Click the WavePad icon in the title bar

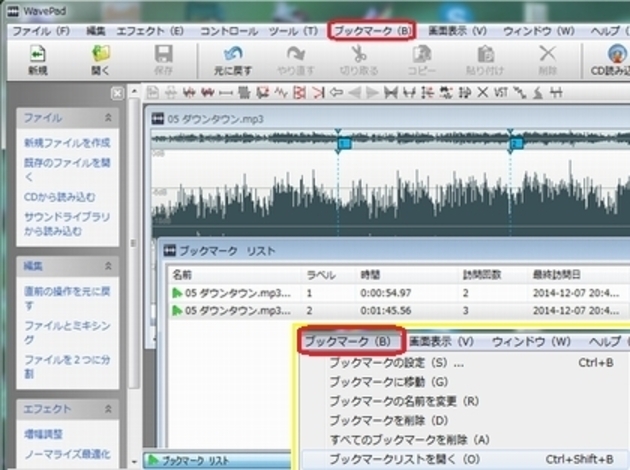coord(13,11)
